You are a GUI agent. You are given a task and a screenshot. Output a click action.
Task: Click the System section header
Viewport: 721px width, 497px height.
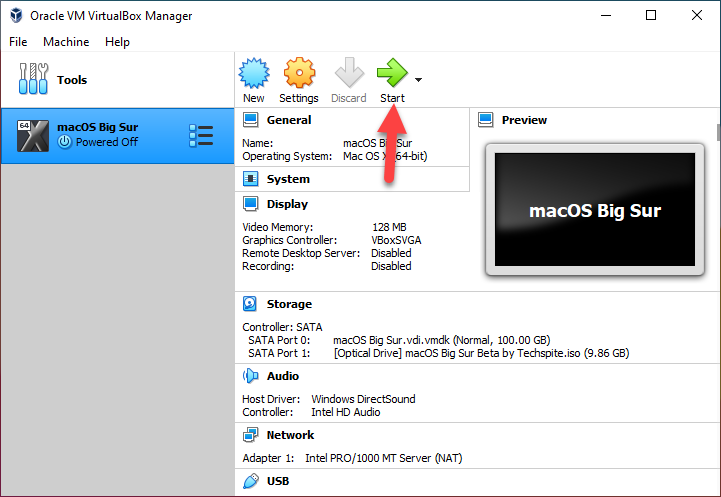288,179
